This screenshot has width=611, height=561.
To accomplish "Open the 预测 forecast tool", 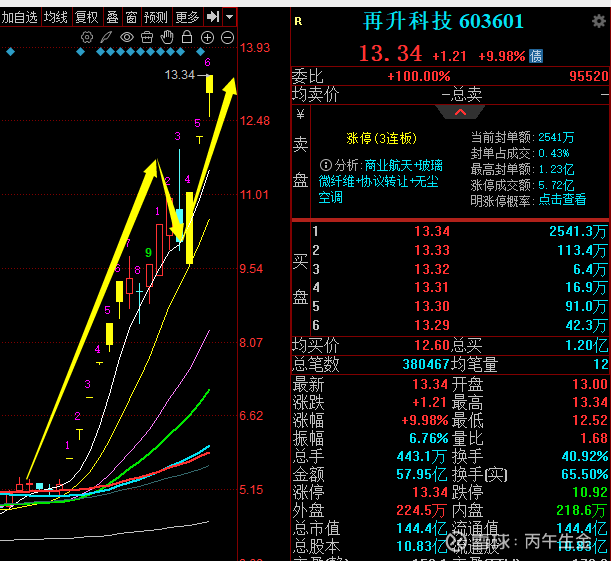I will (x=156, y=17).
